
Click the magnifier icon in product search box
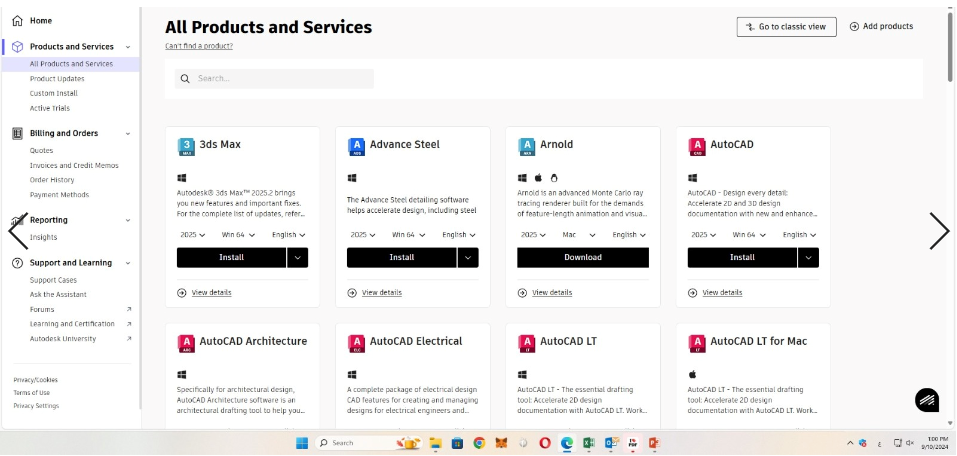(185, 79)
